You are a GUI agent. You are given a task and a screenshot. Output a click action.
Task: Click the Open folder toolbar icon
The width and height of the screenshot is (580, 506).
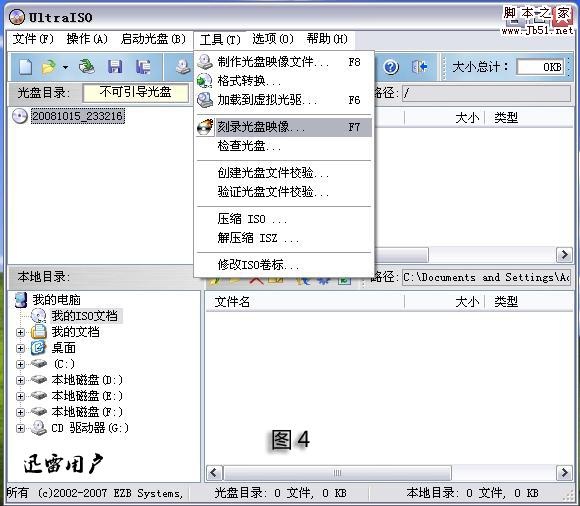pos(48,67)
